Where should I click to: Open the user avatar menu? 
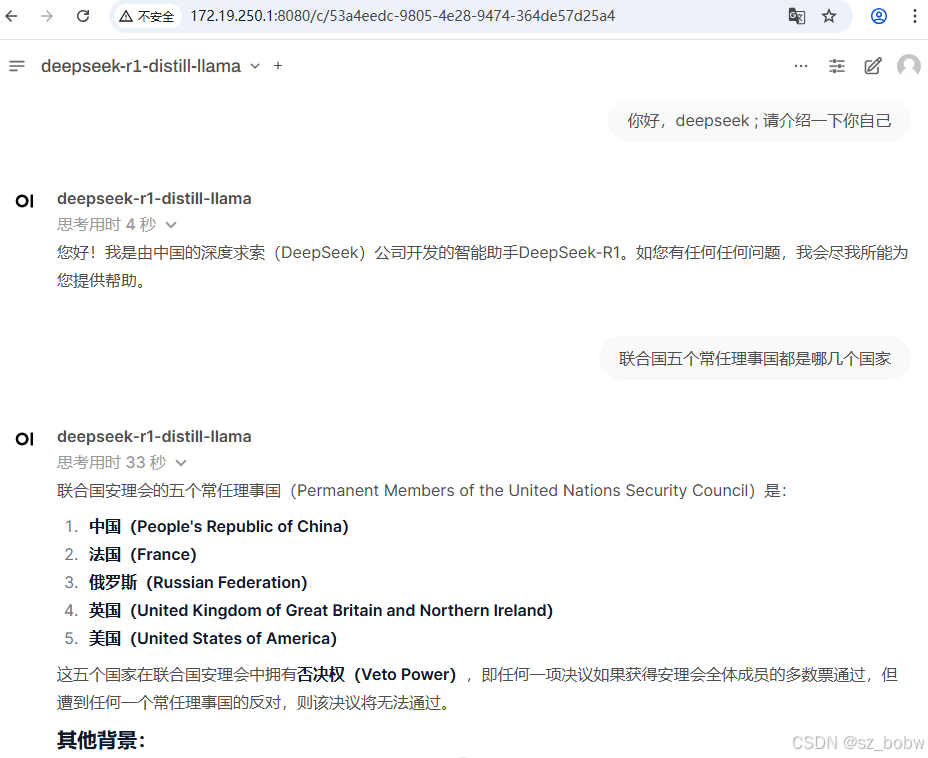click(909, 66)
